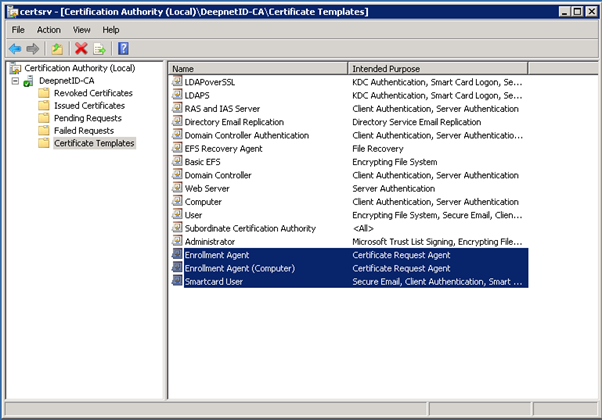Image resolution: width=602 pixels, height=420 pixels.
Task: Sort by Intended Purpose column header
Action: pyautogui.click(x=437, y=68)
